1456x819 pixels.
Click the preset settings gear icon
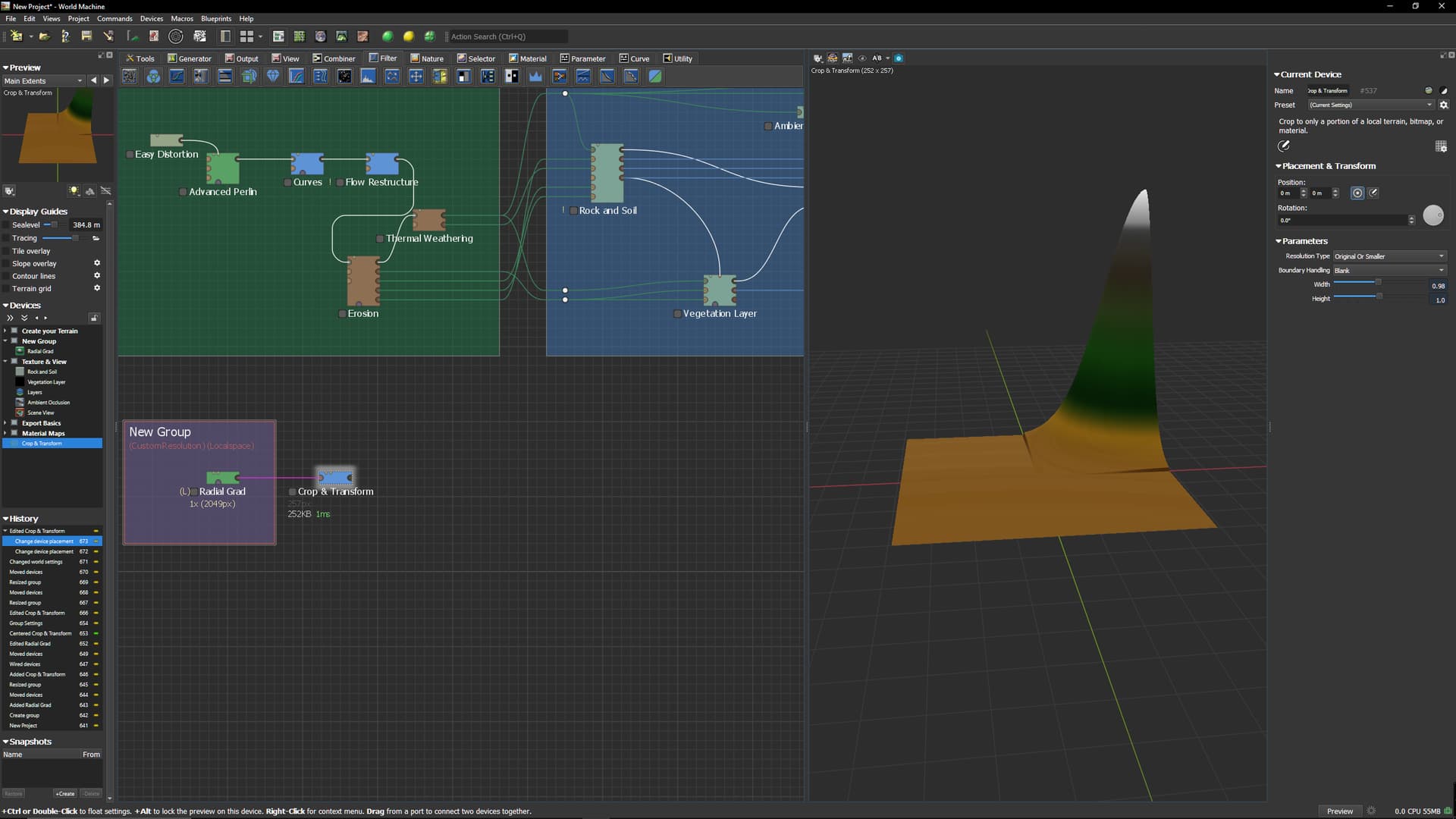coord(1443,105)
